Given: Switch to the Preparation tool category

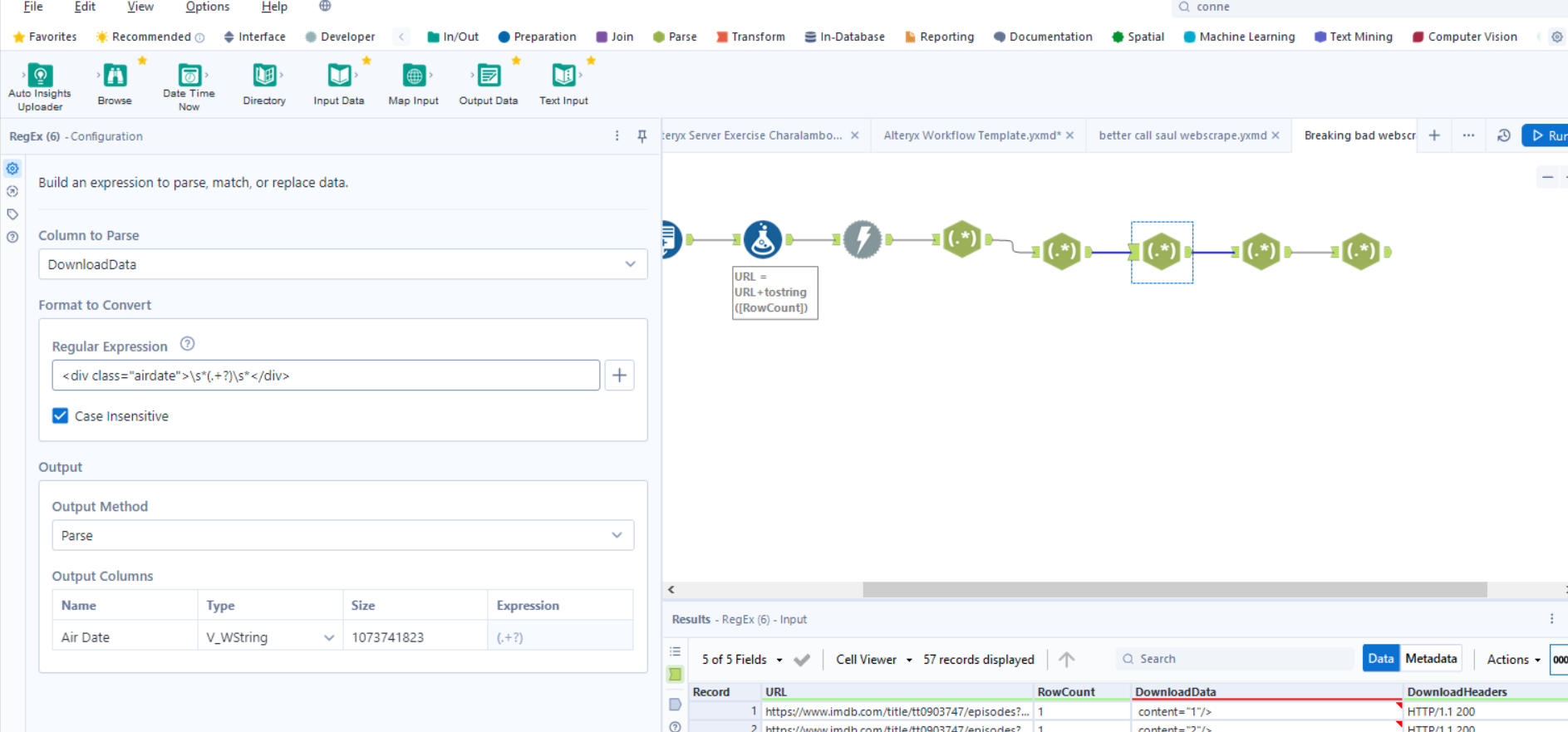Looking at the screenshot, I should (537, 37).
